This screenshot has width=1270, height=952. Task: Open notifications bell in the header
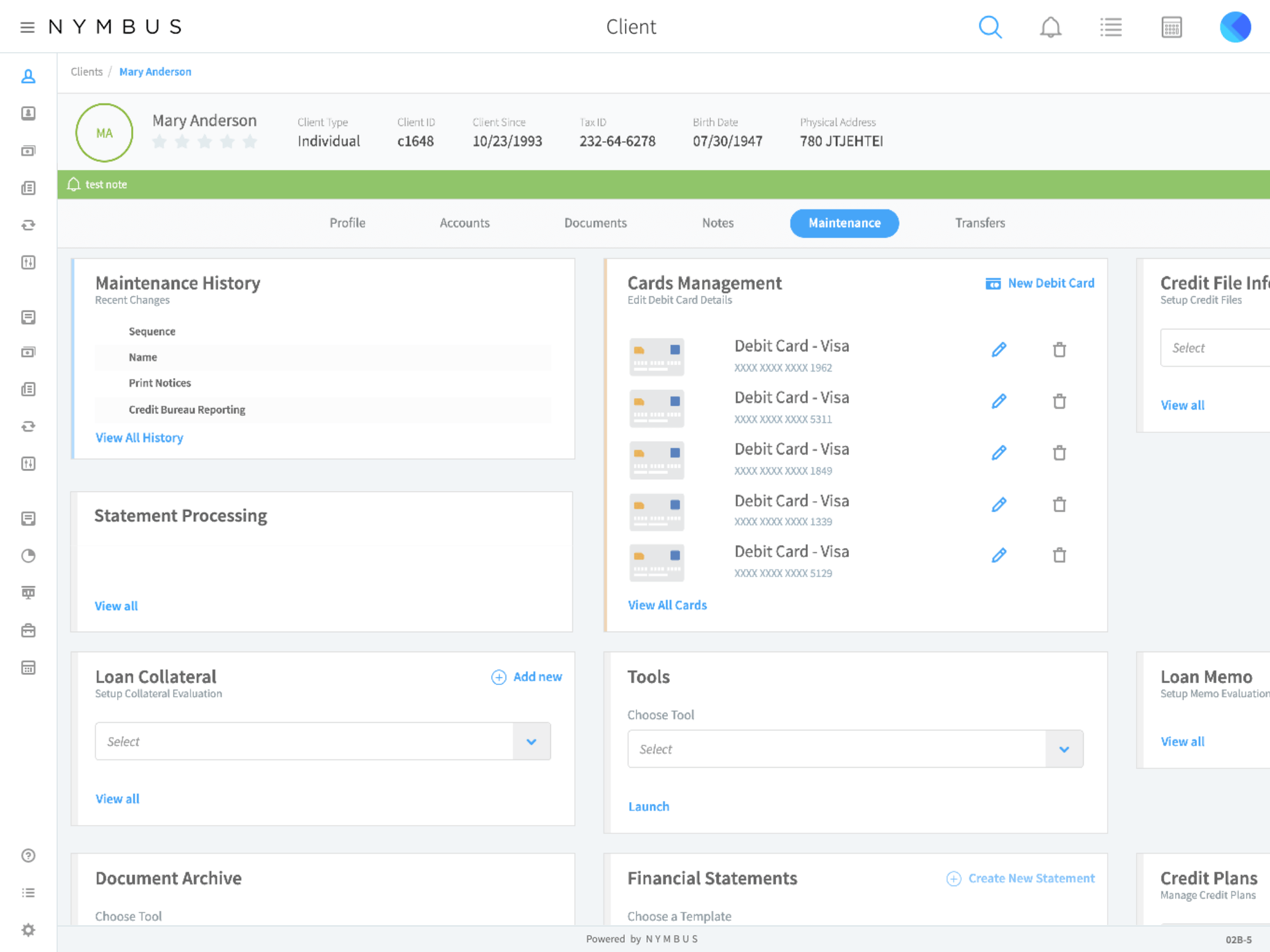coord(1050,27)
